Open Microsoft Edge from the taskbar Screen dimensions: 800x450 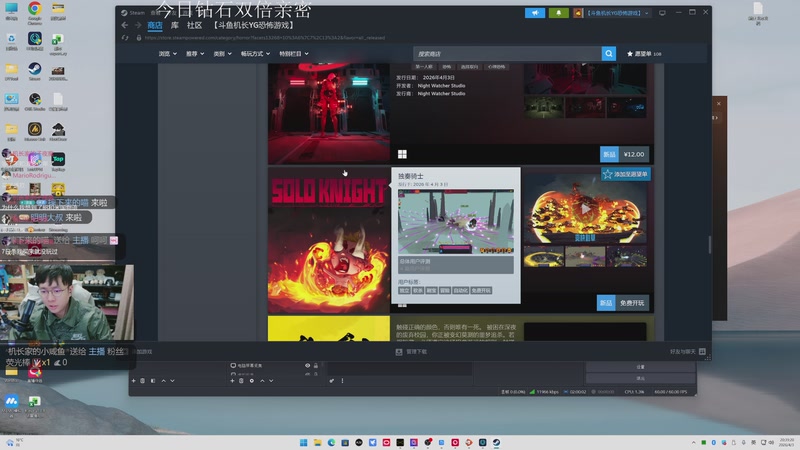pos(331,442)
